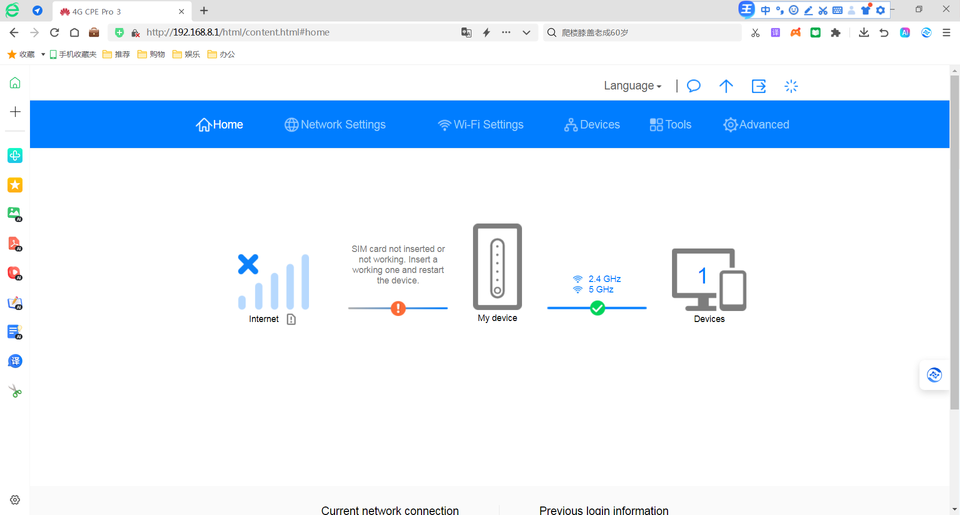Open the Tools tab
The height and width of the screenshot is (515, 960).
click(x=670, y=125)
